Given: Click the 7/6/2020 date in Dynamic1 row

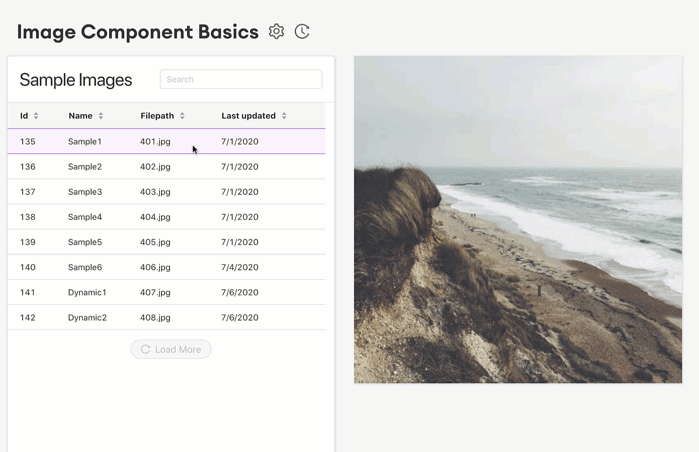Looking at the screenshot, I should click(240, 292).
